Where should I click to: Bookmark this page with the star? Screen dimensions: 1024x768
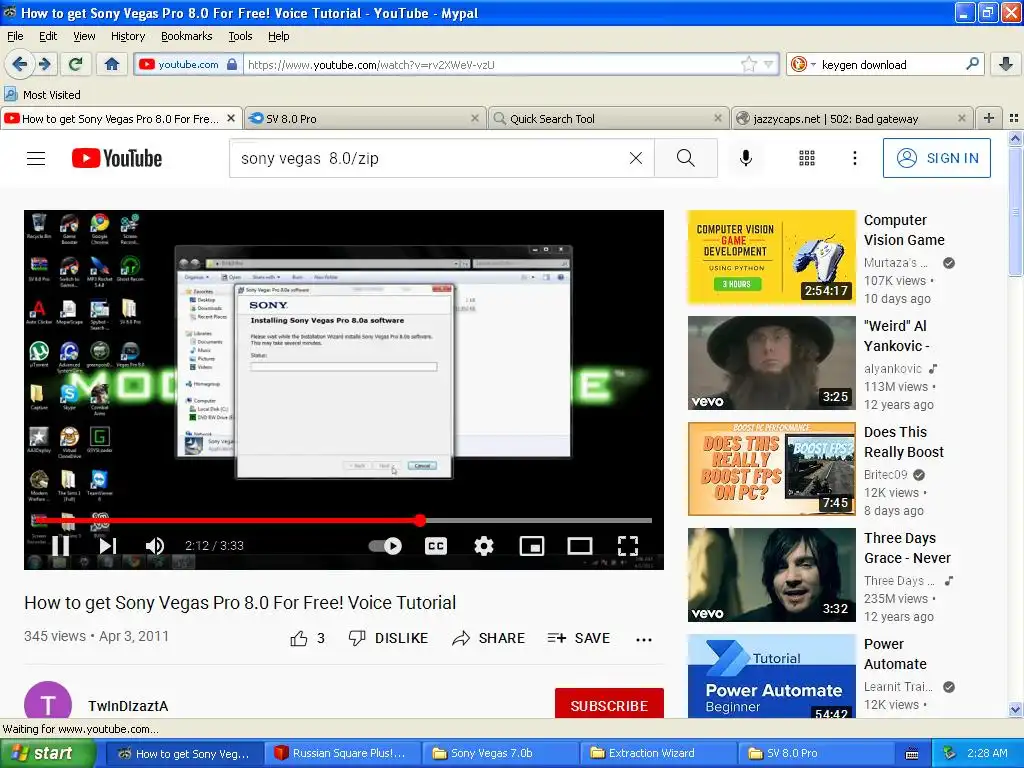pos(748,64)
